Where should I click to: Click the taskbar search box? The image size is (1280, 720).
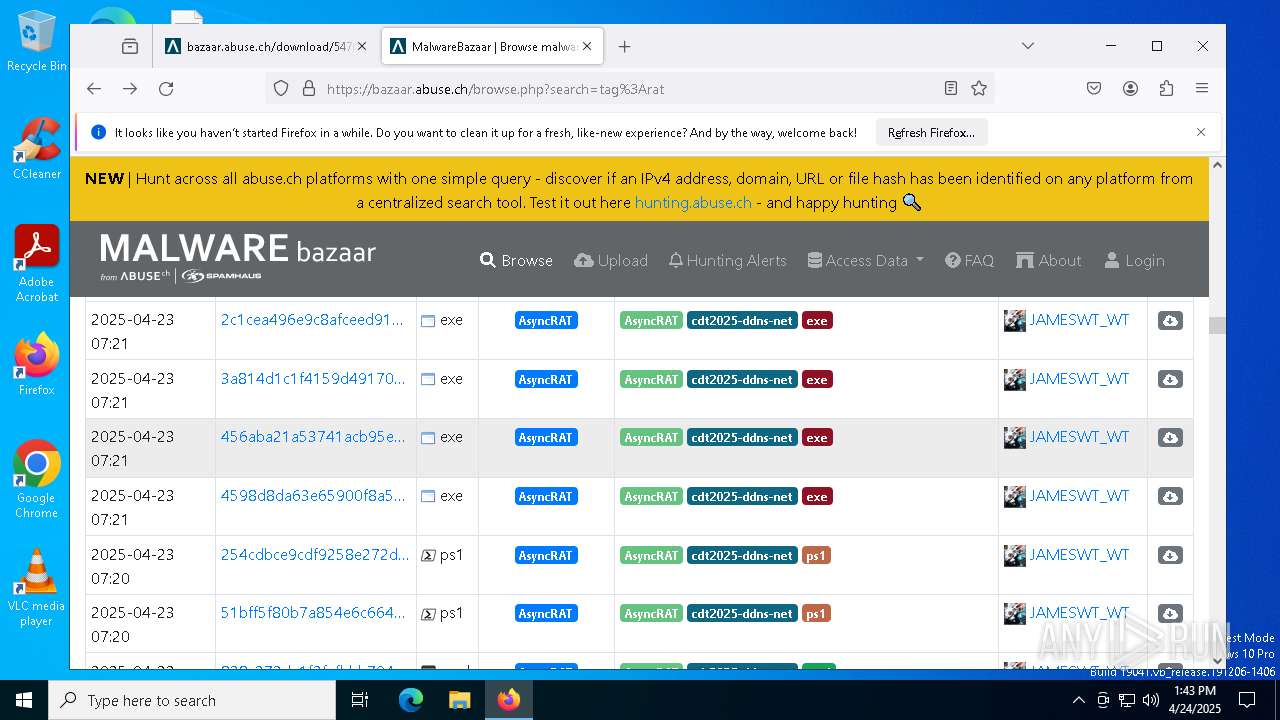(x=192, y=700)
